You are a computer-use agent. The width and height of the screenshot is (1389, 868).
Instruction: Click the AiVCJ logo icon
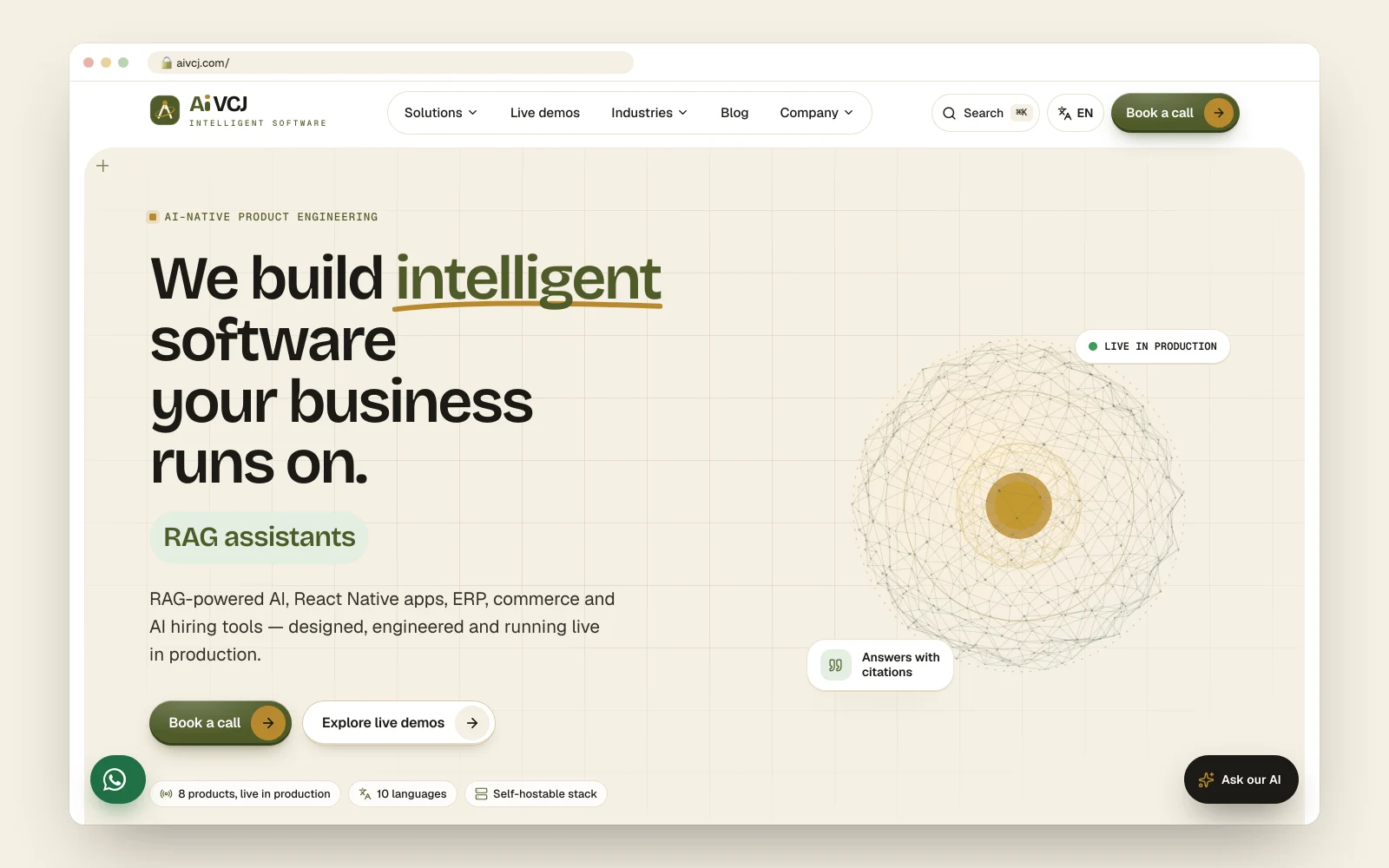(x=165, y=110)
